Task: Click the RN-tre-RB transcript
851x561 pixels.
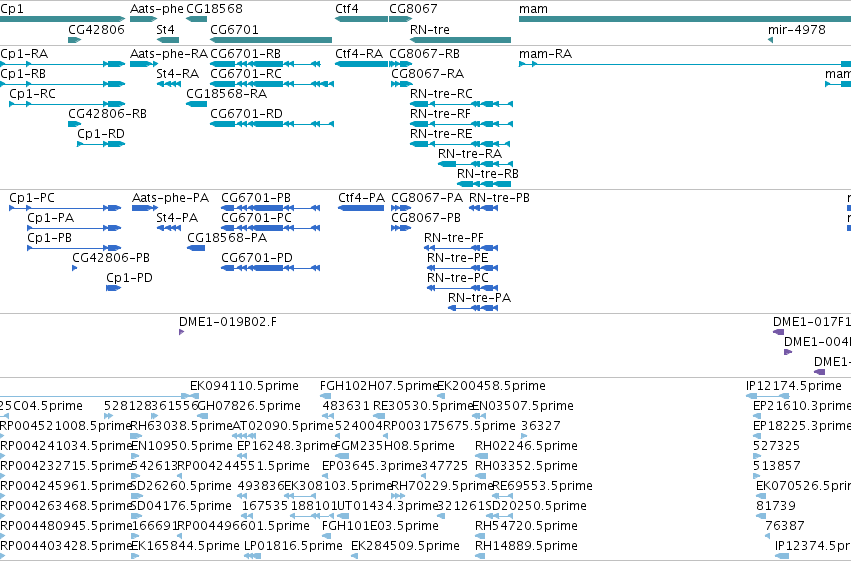Action: point(484,184)
